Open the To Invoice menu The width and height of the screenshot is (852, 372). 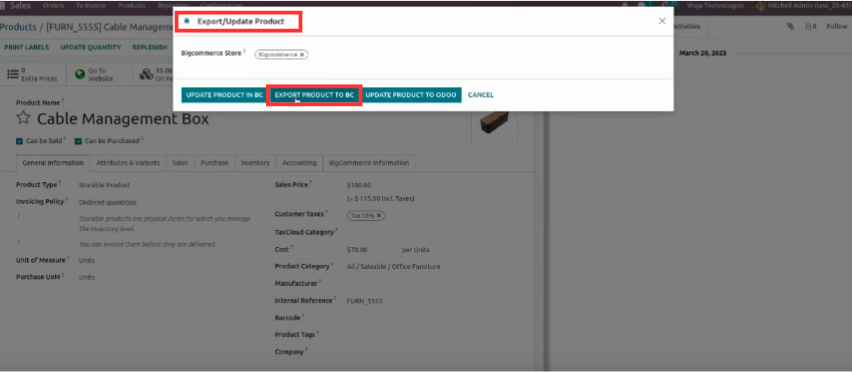point(90,6)
